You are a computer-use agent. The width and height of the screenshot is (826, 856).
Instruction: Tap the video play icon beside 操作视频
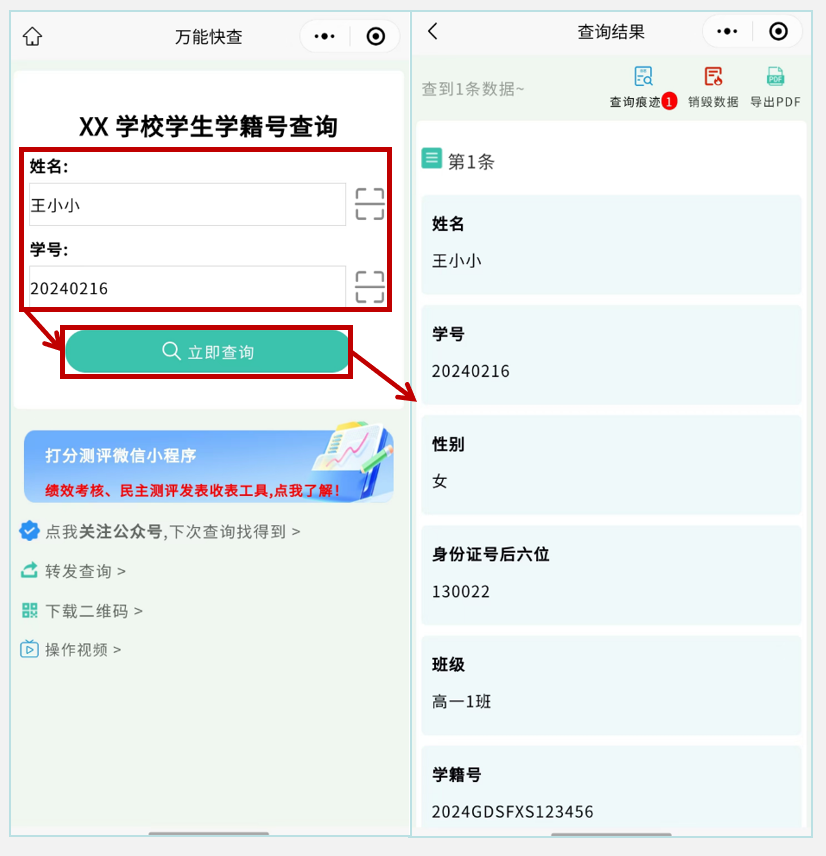(x=29, y=649)
